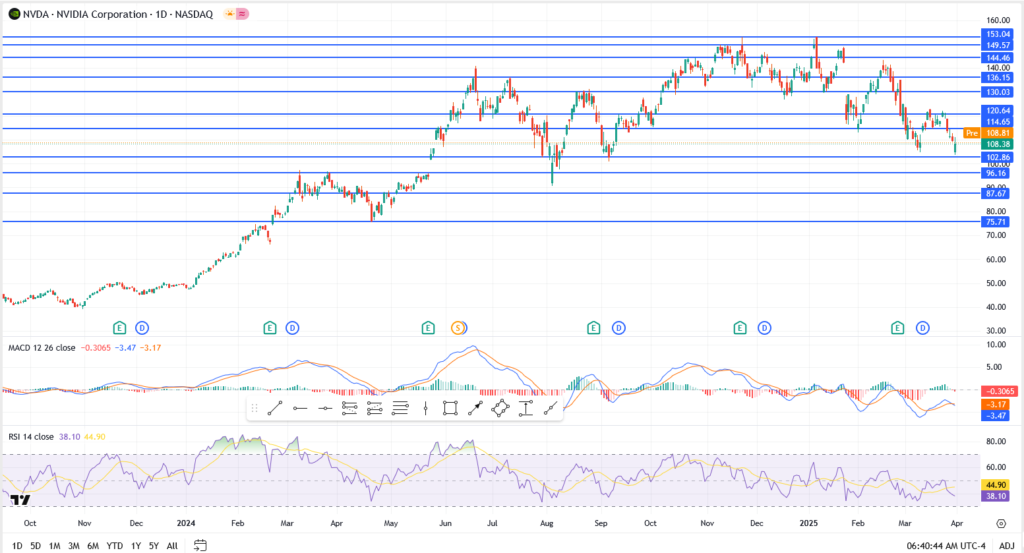Open chart settings hexagon gear icon

click(x=1000, y=523)
